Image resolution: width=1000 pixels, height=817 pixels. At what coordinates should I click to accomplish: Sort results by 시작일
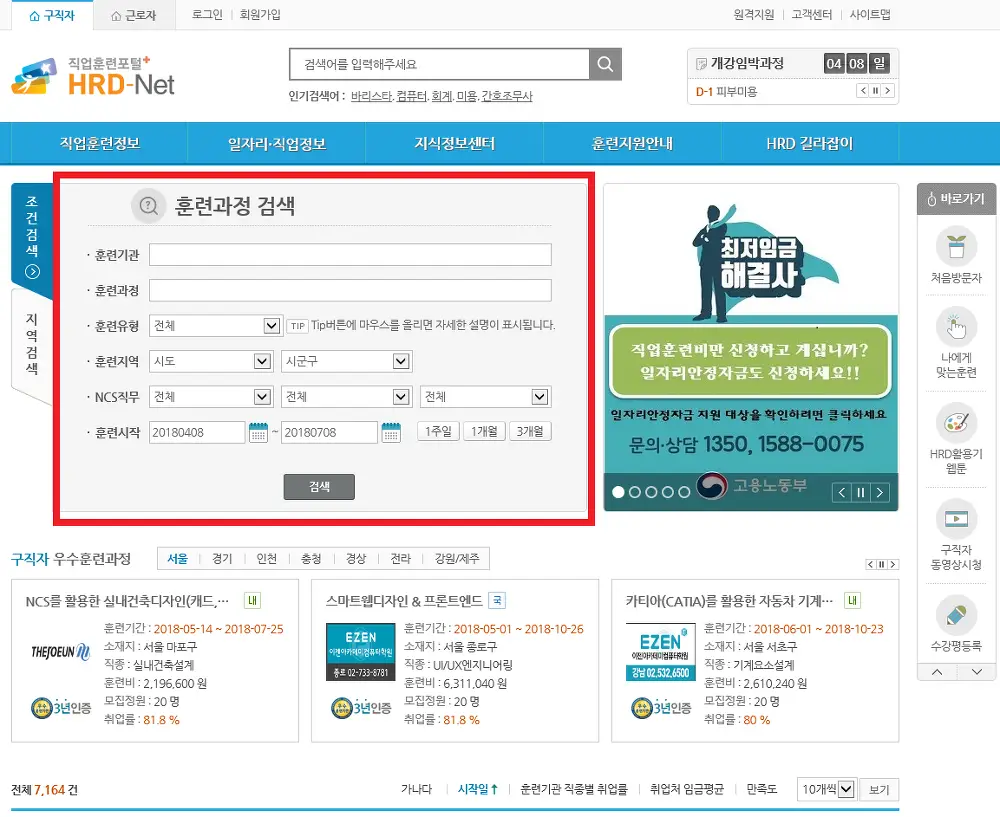(x=477, y=790)
